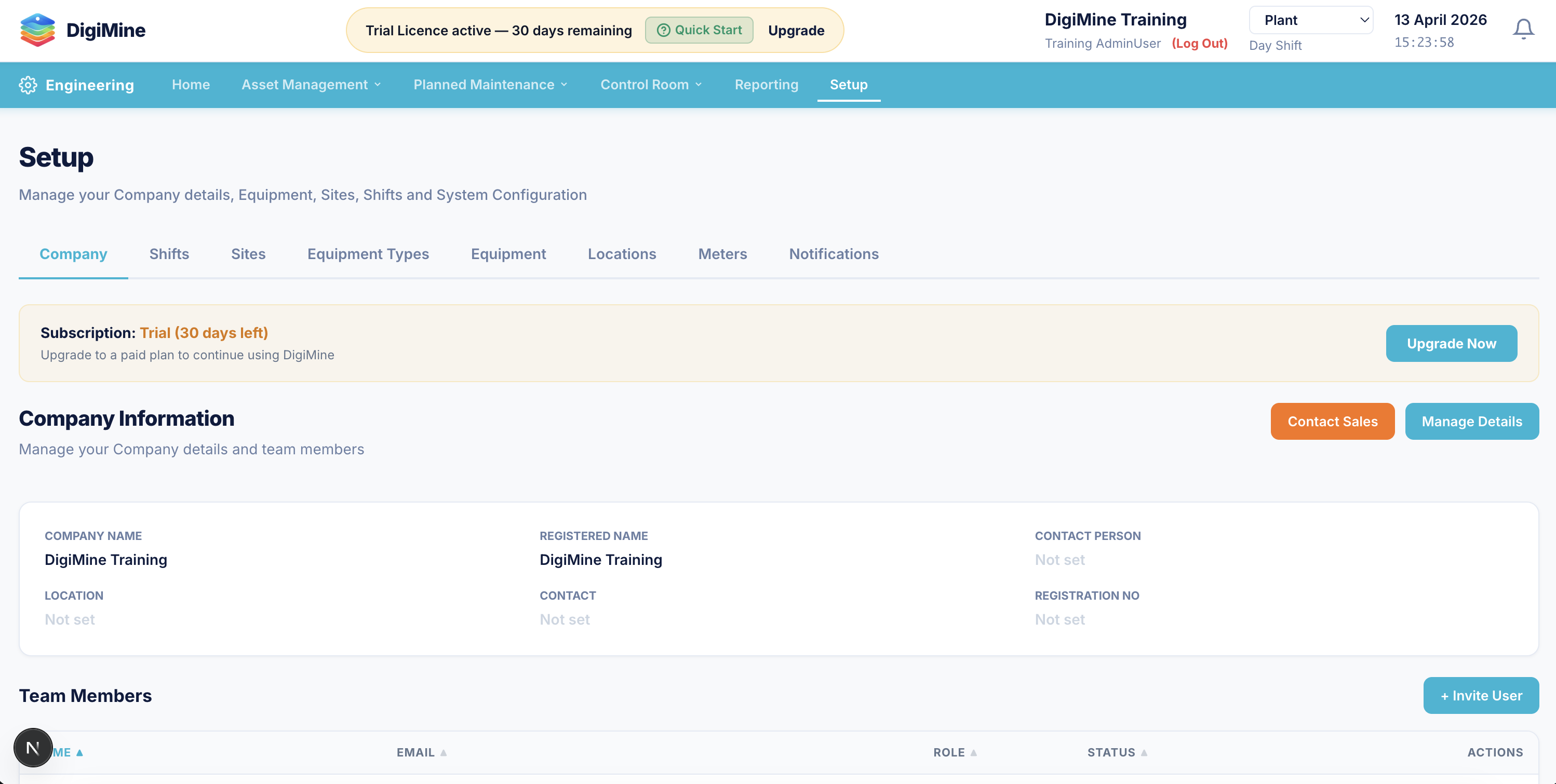
Task: Click the Engineering gear icon
Action: click(28, 85)
